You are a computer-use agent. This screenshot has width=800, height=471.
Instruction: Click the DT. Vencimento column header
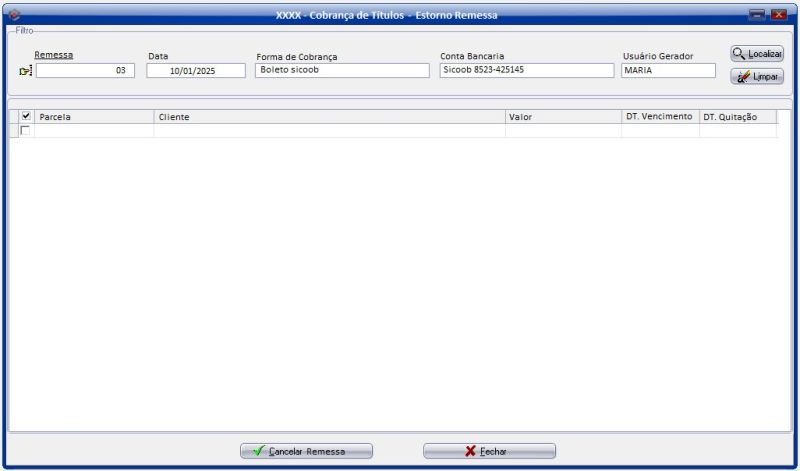pyautogui.click(x=660, y=117)
